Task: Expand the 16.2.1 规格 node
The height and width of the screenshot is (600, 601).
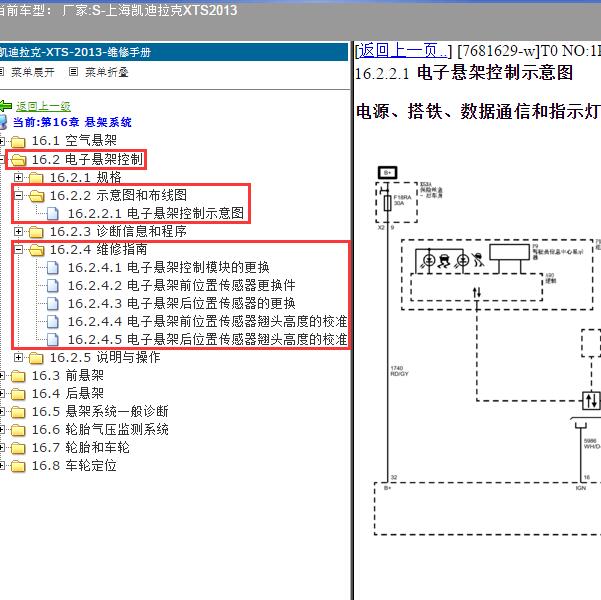Action: point(18,177)
